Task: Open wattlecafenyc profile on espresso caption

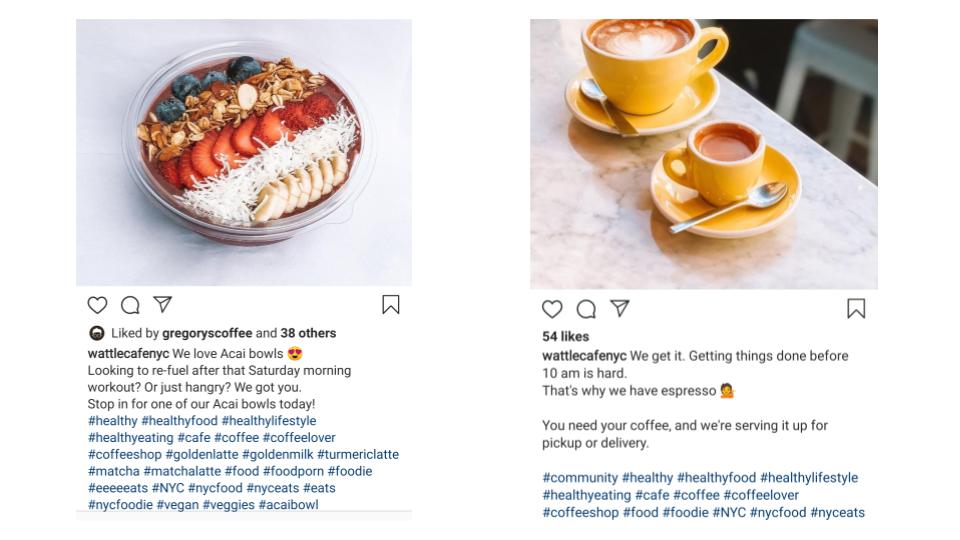Action: click(x=582, y=356)
